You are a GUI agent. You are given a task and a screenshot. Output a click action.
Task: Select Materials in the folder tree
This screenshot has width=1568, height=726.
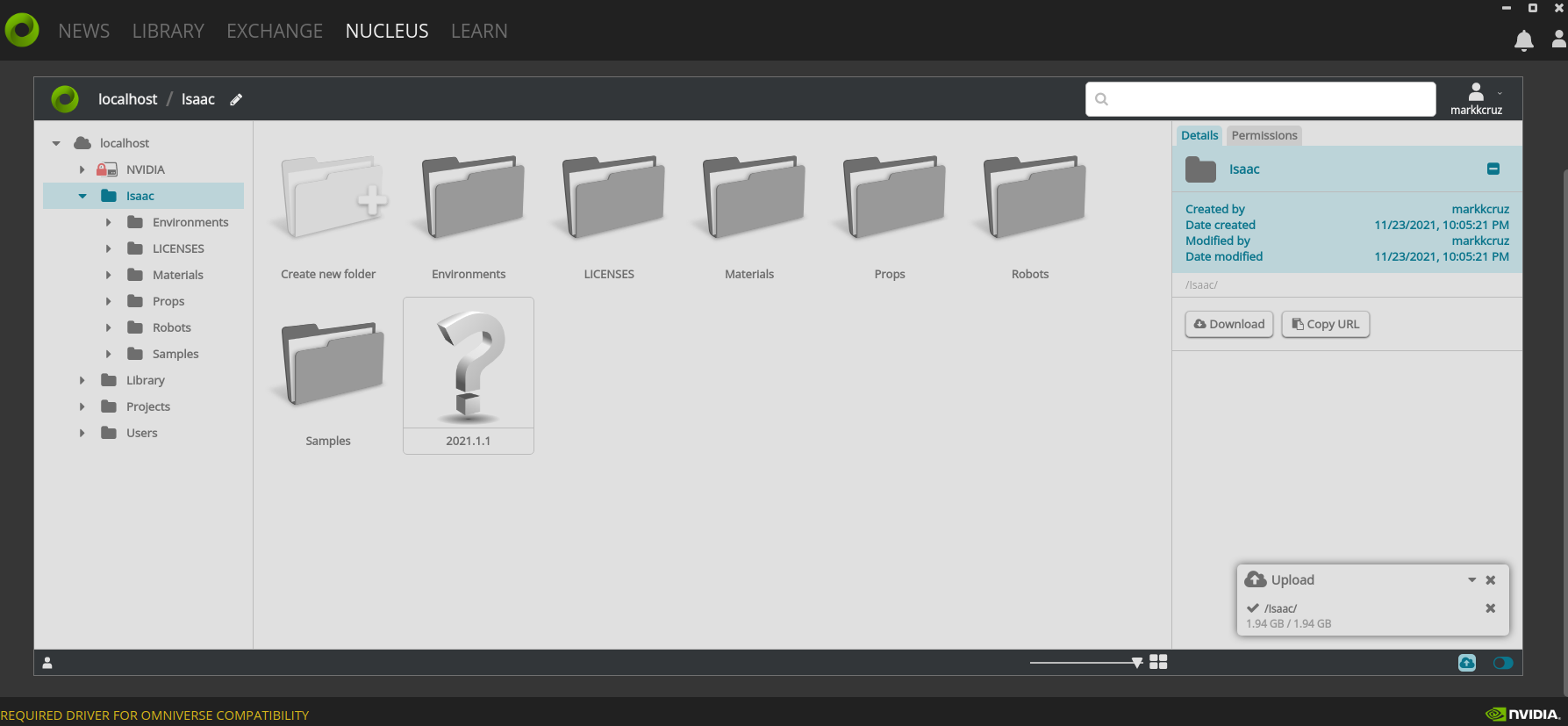(178, 275)
